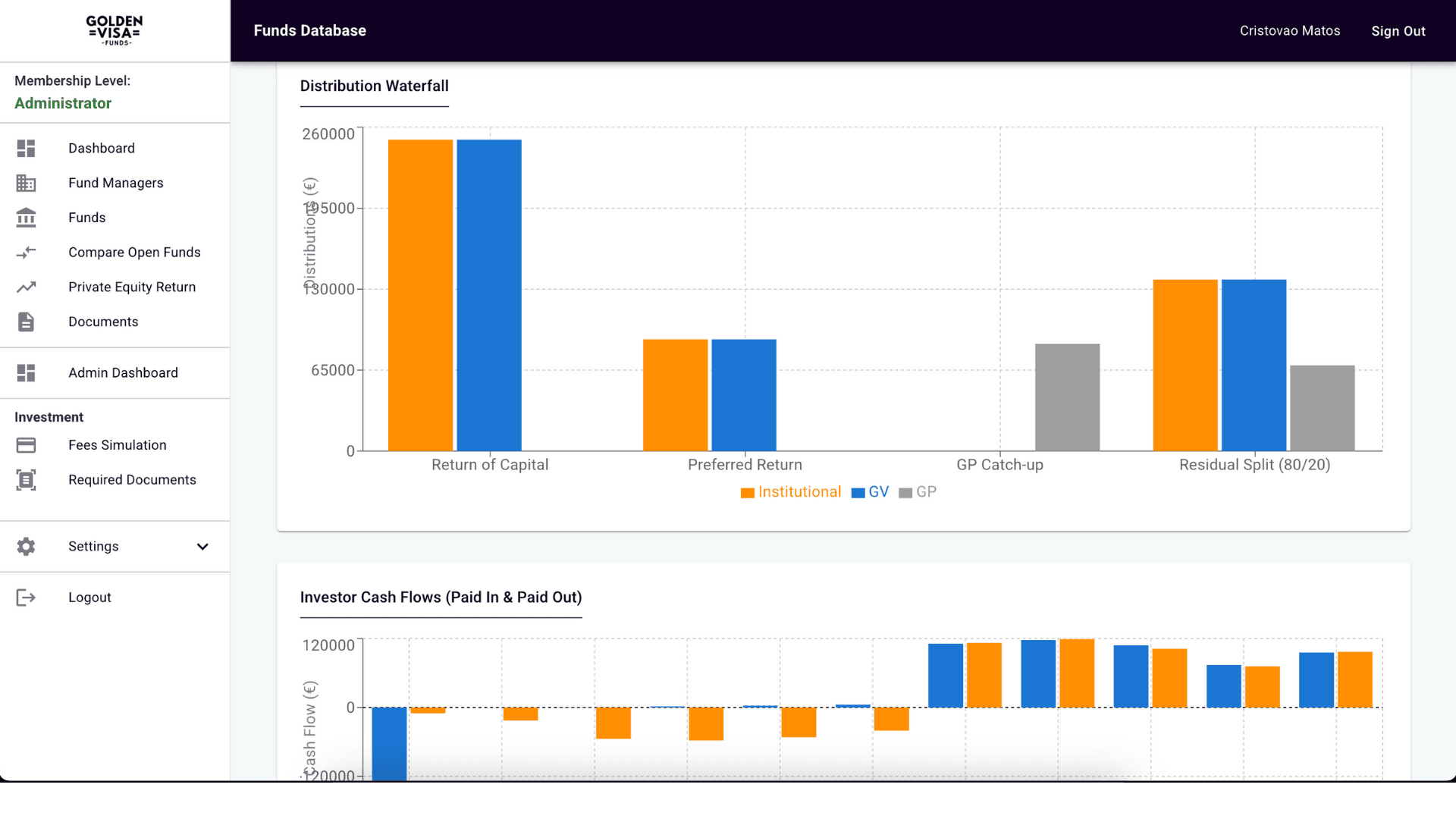Viewport: 1456px width, 819px height.
Task: Click the 65000 y-axis value
Action: (x=333, y=370)
